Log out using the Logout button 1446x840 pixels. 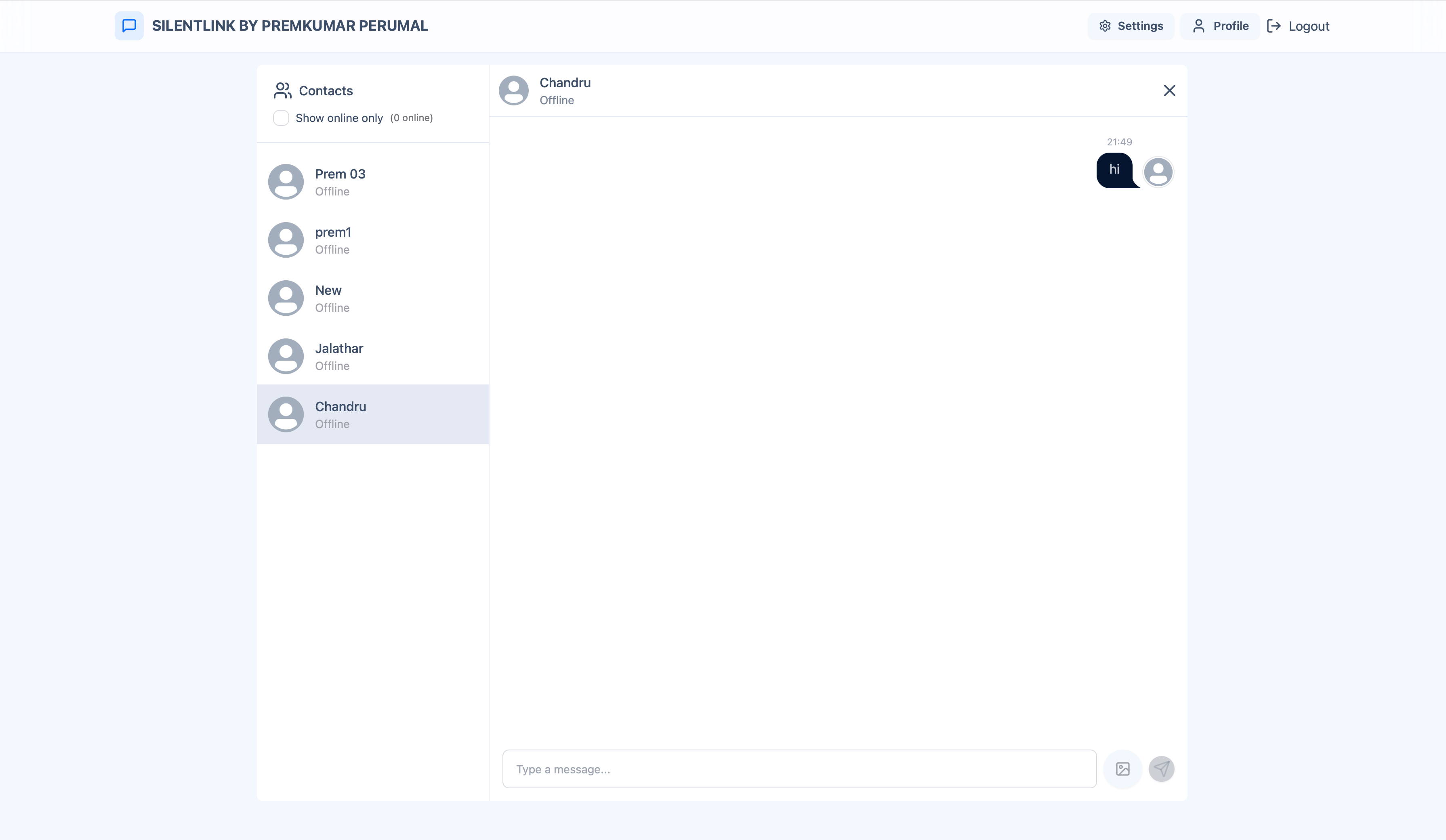(x=1298, y=26)
